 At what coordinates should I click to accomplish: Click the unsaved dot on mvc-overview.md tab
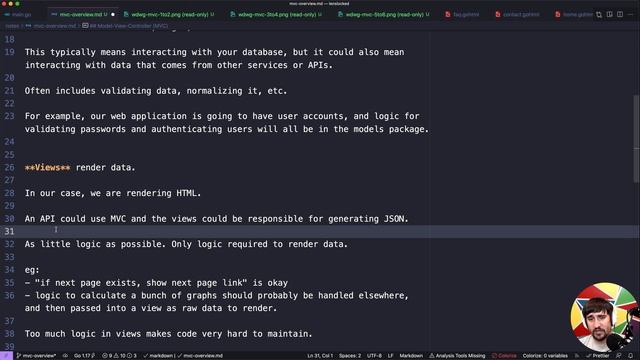113,14
